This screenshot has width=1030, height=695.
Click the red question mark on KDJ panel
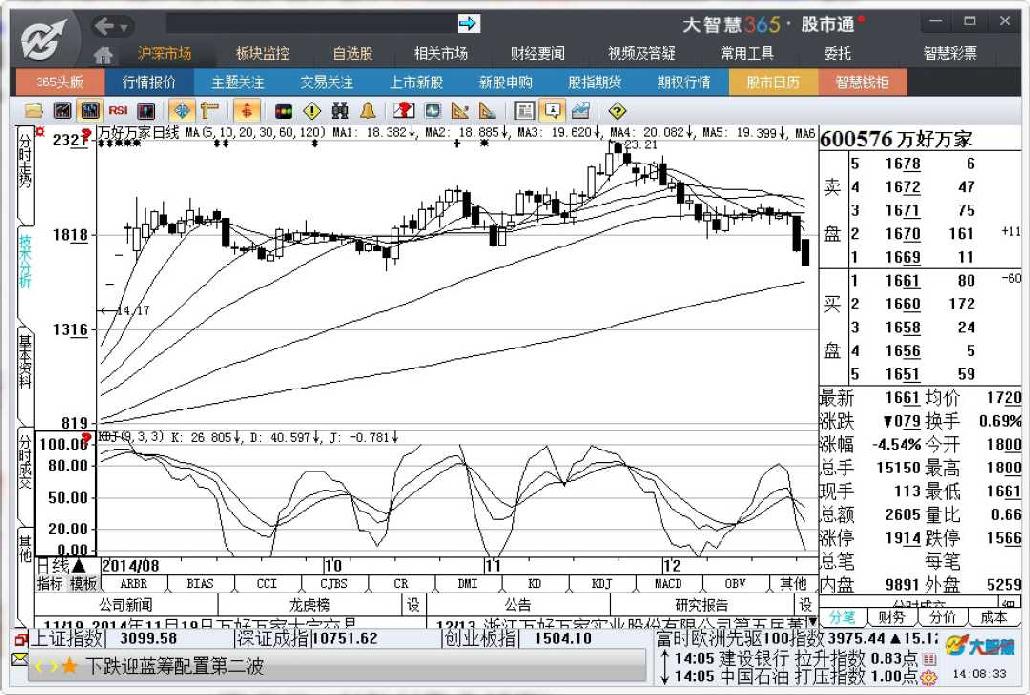(85, 438)
